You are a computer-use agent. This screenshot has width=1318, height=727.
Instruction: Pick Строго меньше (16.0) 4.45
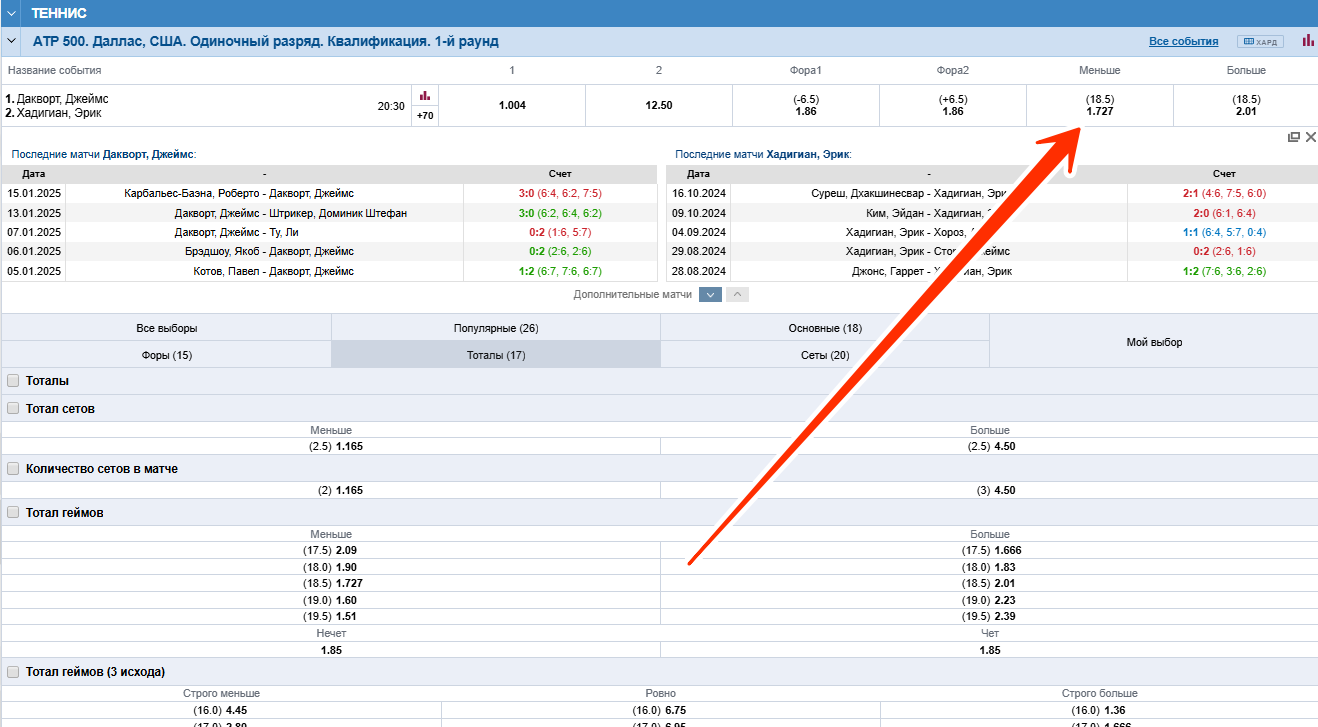[x=221, y=710]
